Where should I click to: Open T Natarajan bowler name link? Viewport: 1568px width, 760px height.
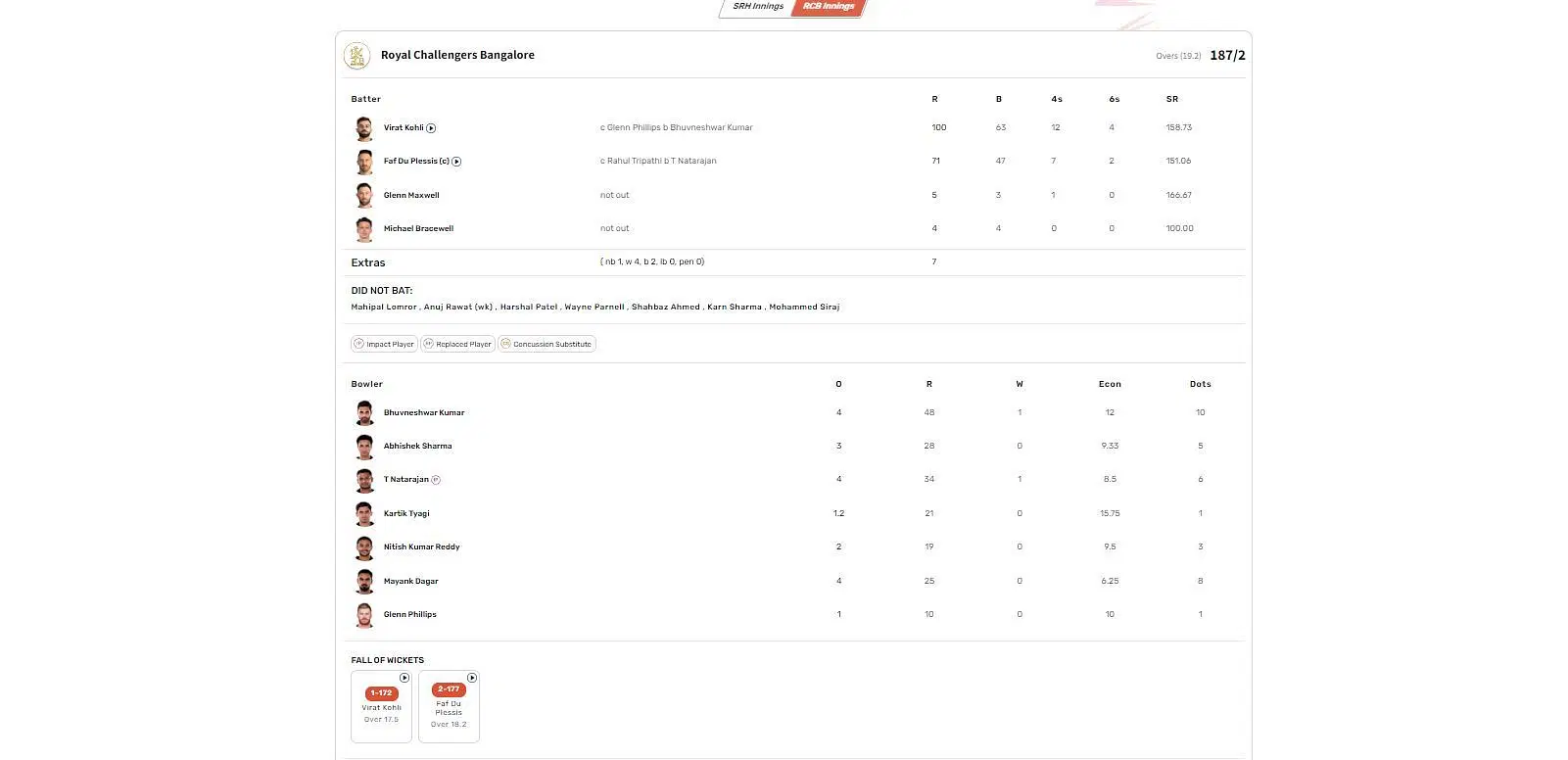(405, 480)
